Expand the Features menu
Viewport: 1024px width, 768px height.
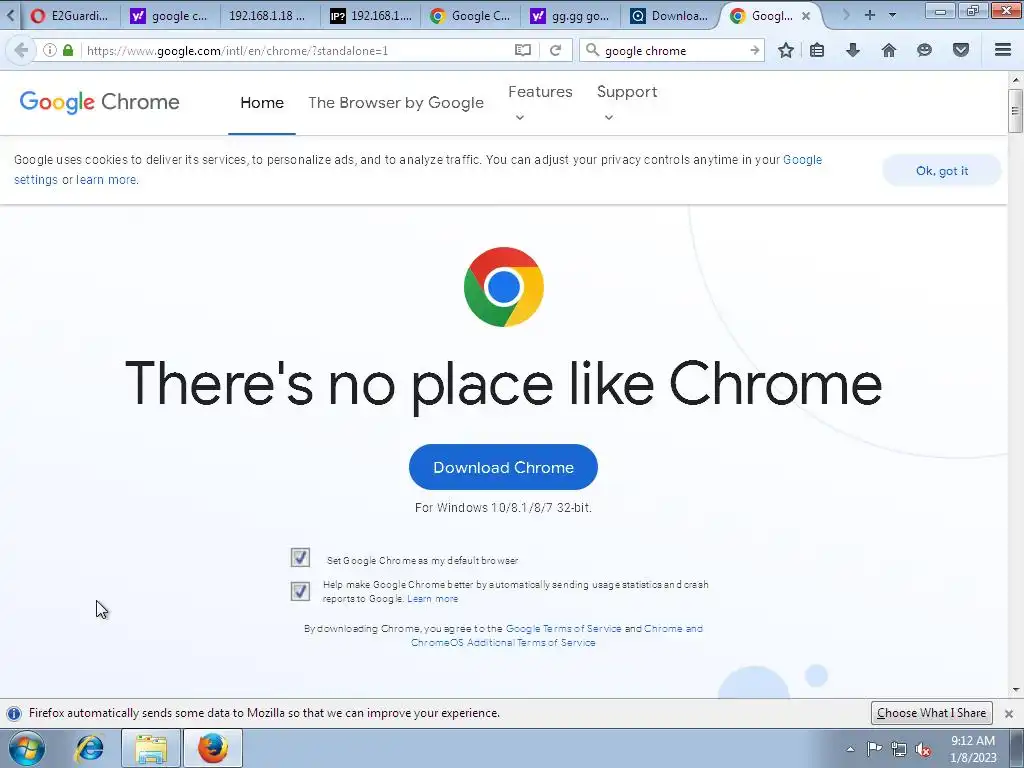(x=540, y=102)
